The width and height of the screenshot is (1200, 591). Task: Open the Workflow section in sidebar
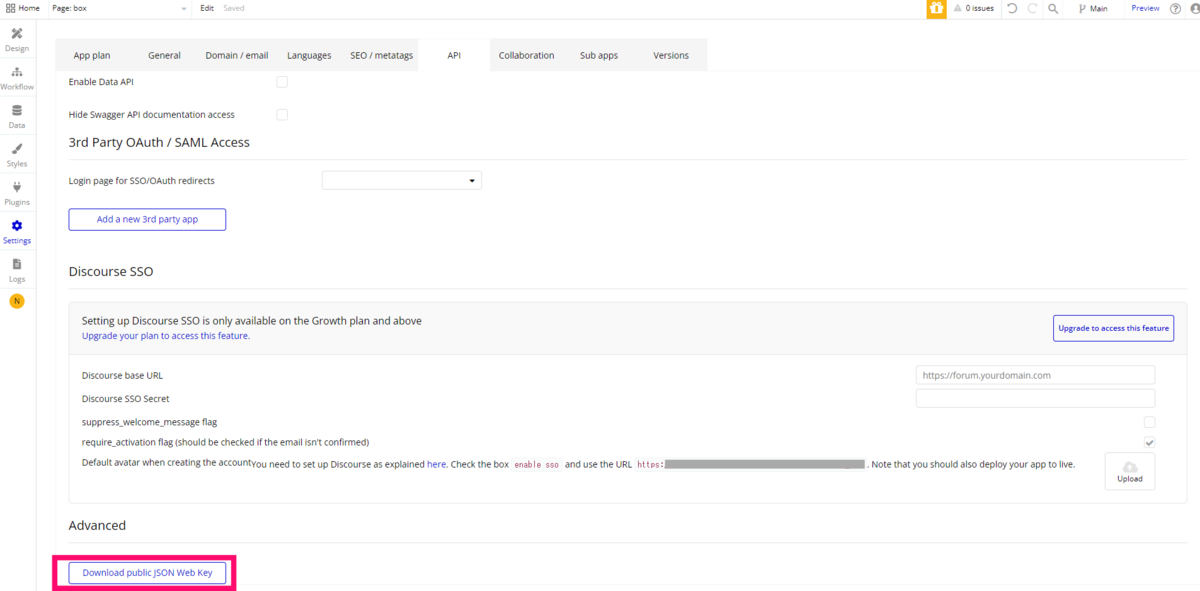coord(17,78)
